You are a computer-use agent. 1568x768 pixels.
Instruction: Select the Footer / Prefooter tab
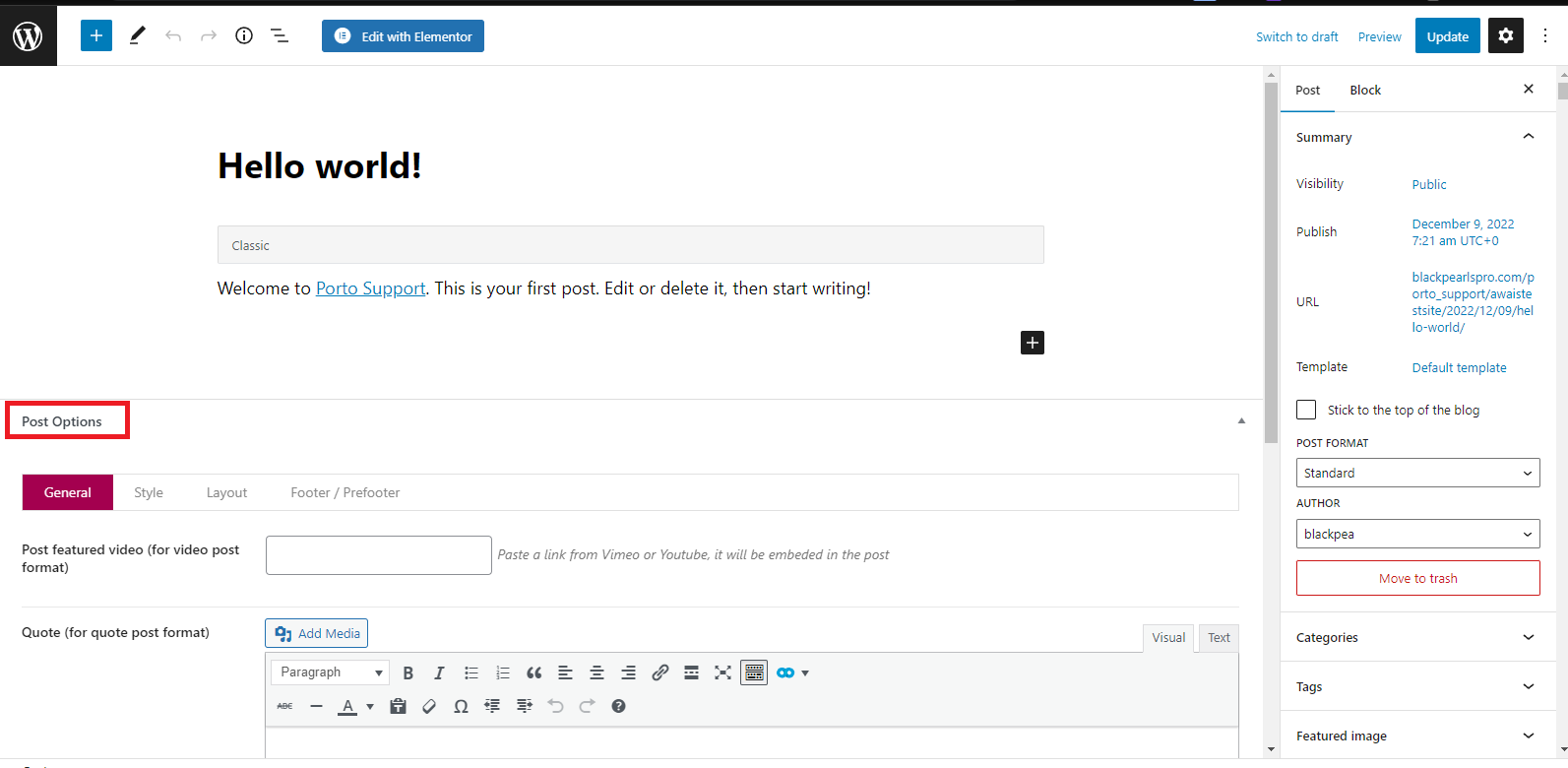[x=345, y=492]
